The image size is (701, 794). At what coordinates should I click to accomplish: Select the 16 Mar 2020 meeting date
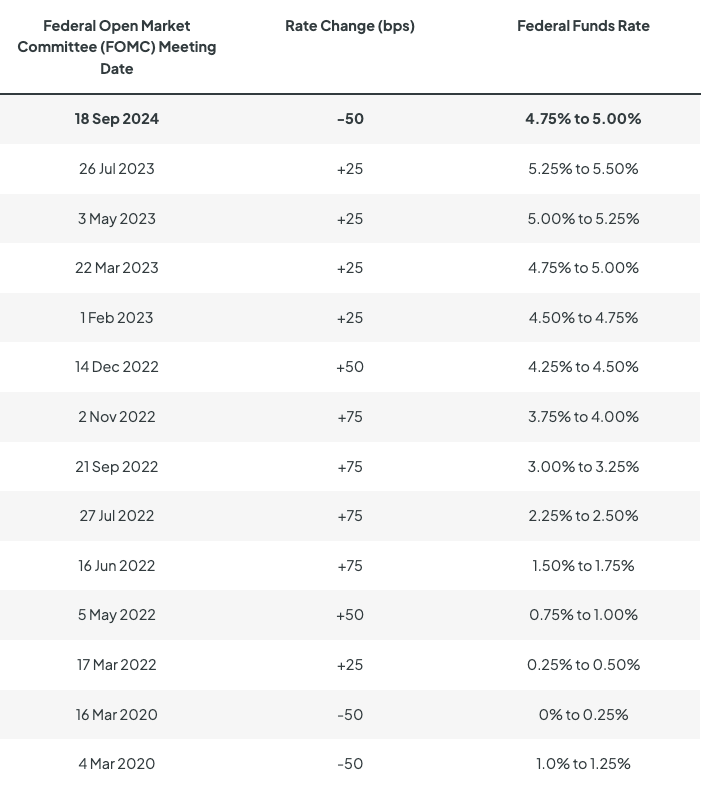pos(117,715)
